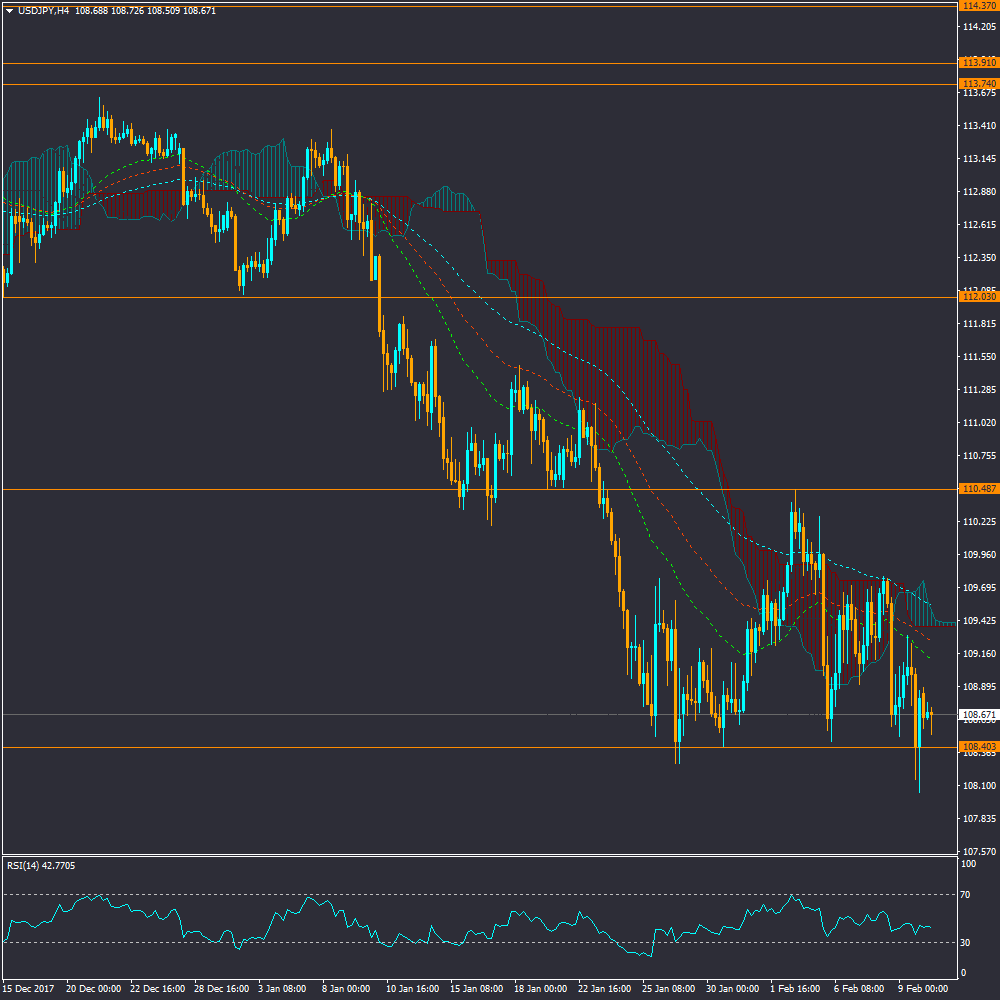Select the orange 114.370 price level tag

tap(978, 6)
